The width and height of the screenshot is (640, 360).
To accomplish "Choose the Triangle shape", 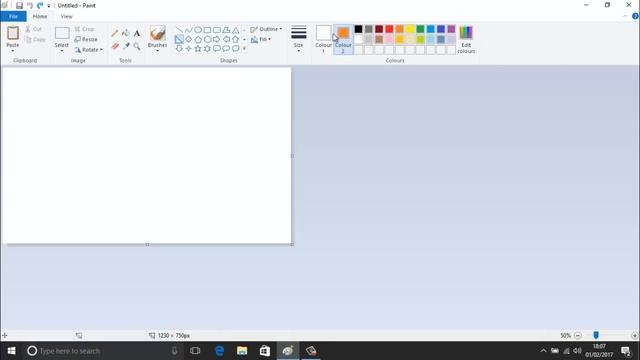I will coord(236,30).
